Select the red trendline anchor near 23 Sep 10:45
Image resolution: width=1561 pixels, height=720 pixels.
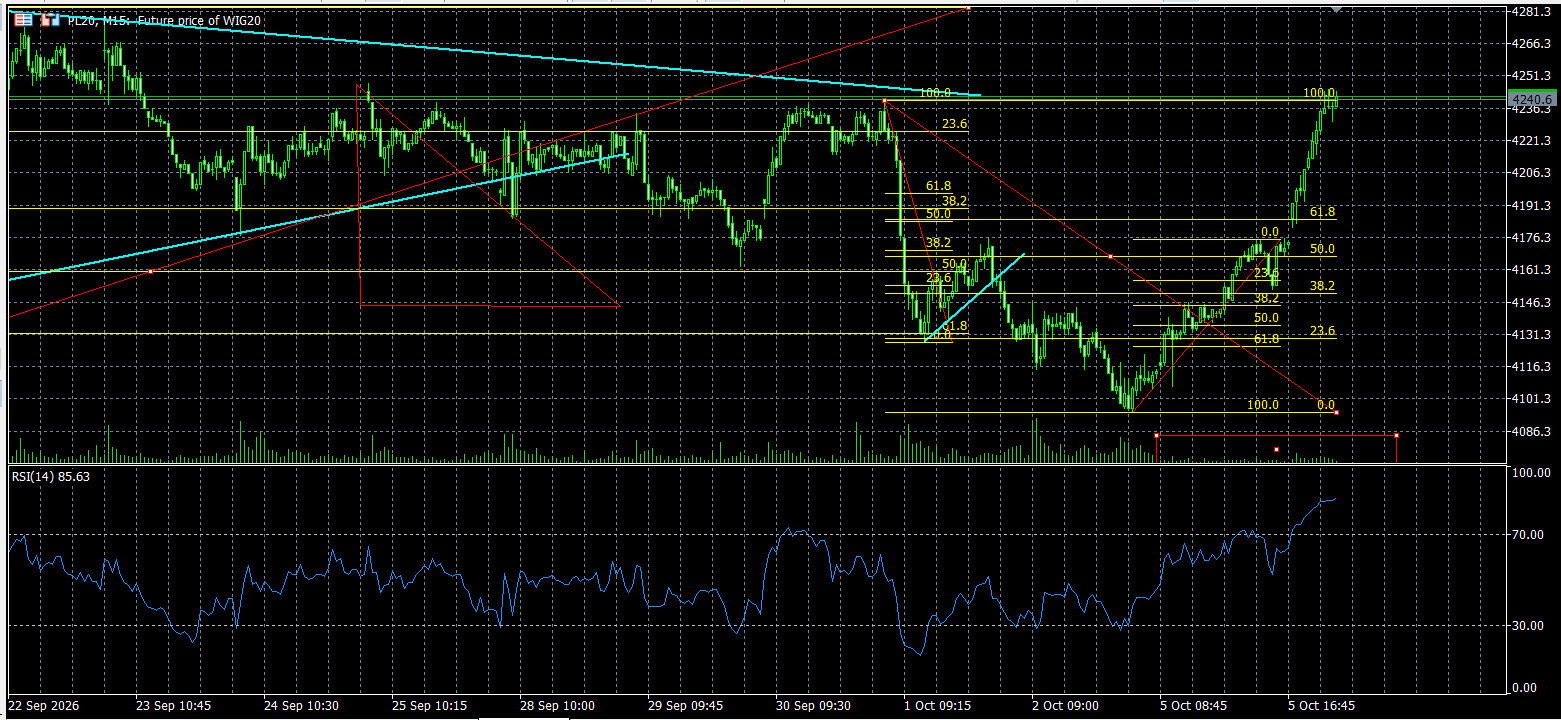(x=150, y=271)
